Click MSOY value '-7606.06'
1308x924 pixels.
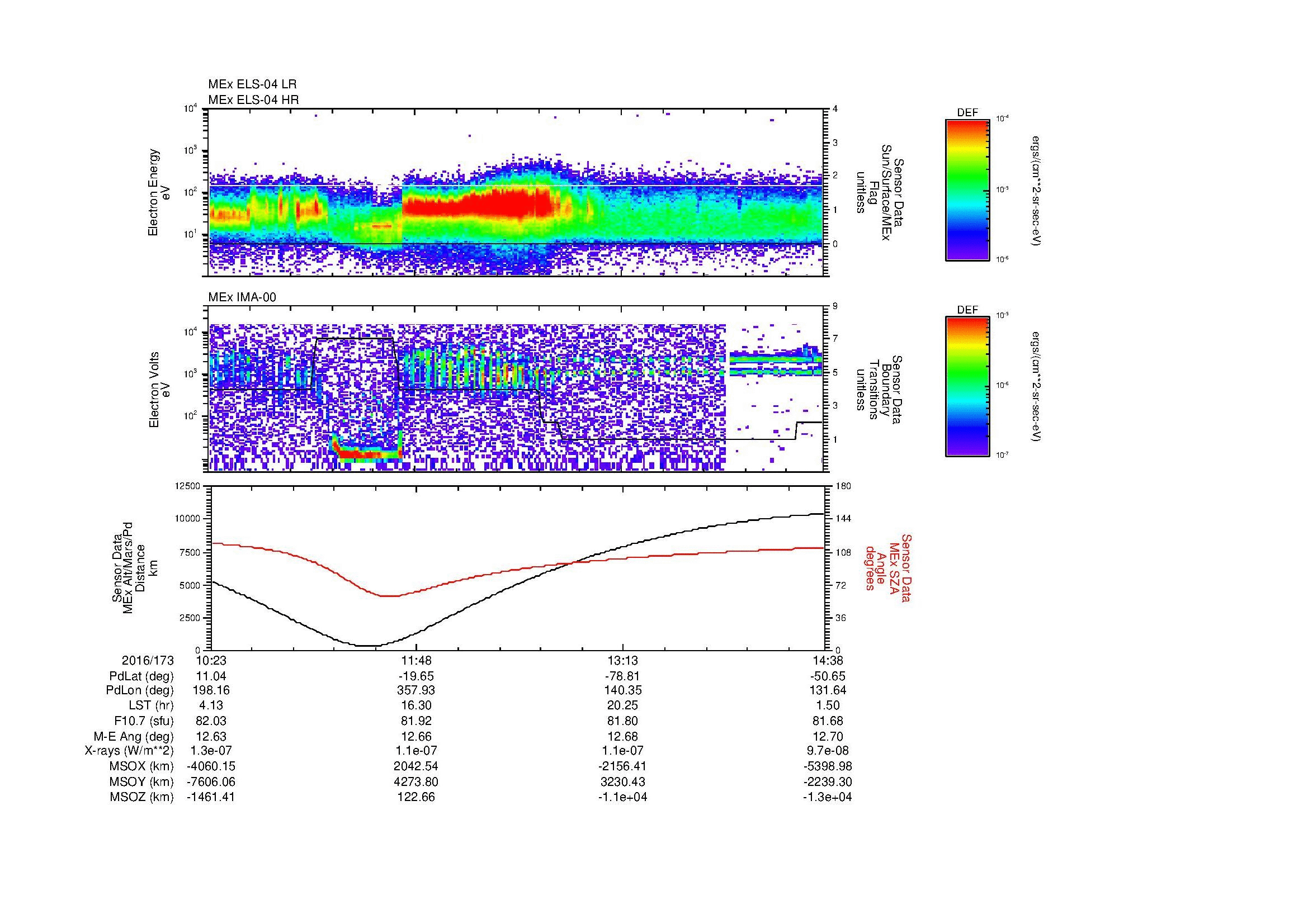click(211, 781)
